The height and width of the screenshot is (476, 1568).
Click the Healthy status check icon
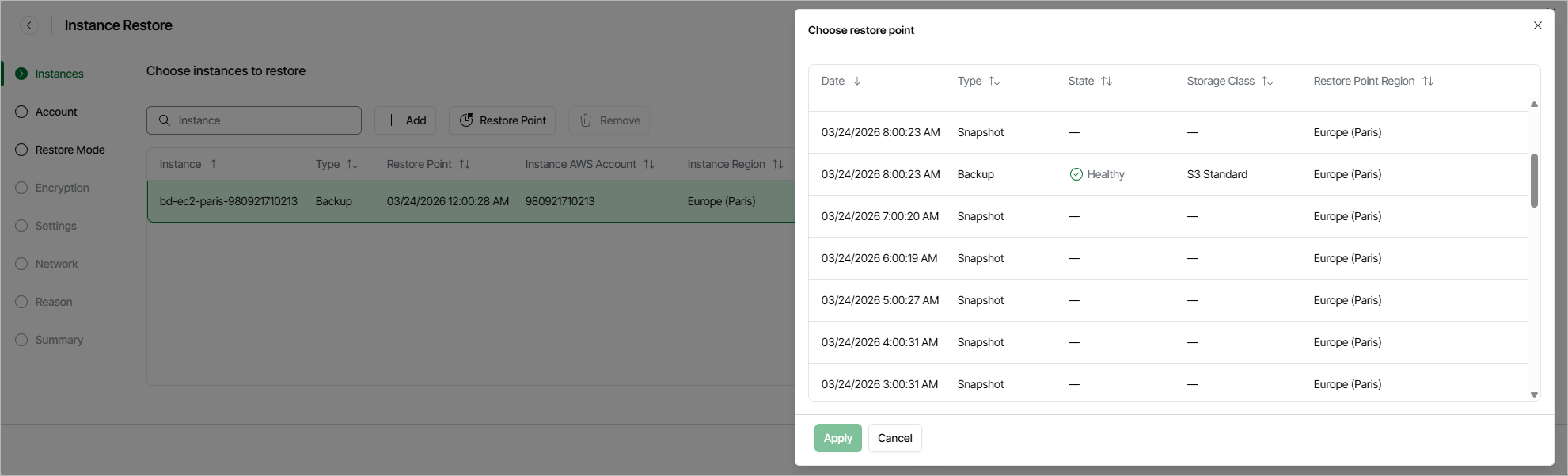[1076, 174]
